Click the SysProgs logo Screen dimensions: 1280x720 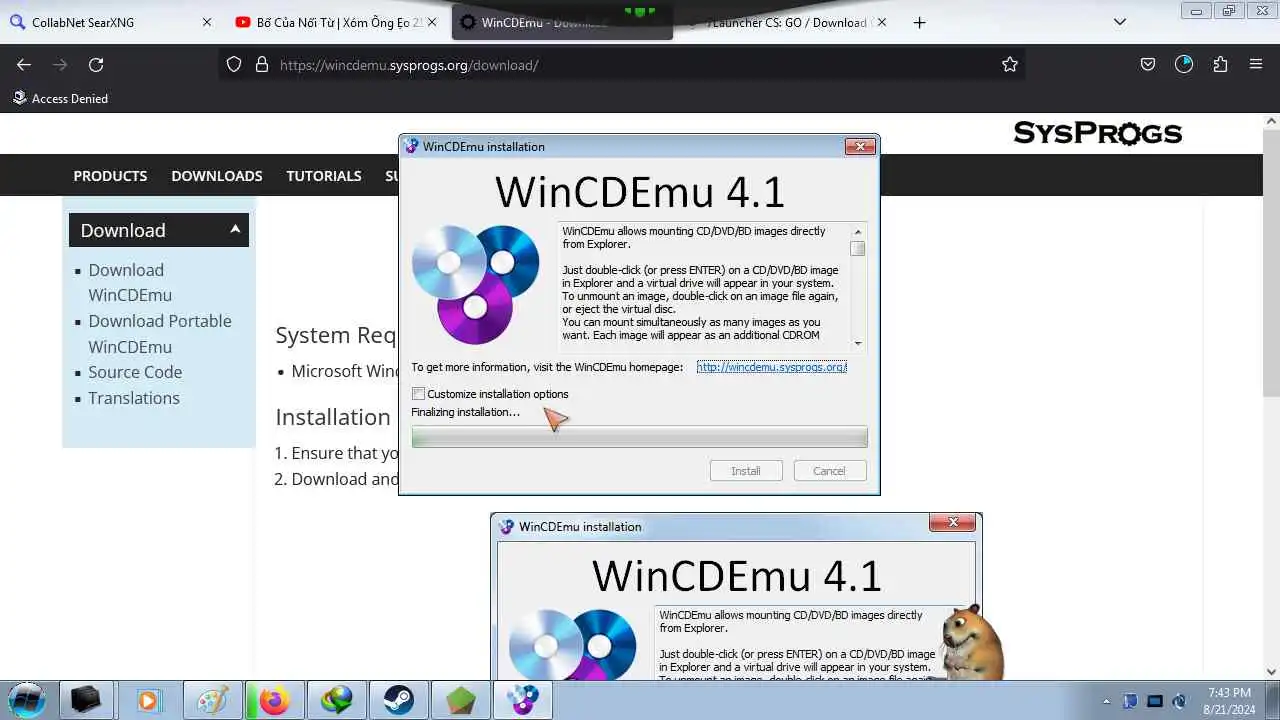[1098, 133]
